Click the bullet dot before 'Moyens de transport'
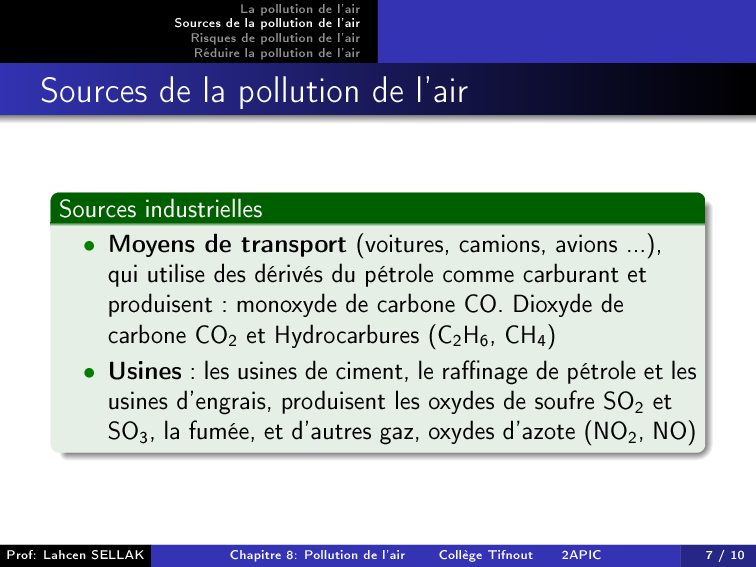Viewport: 756px width, 567px height. click(x=90, y=245)
